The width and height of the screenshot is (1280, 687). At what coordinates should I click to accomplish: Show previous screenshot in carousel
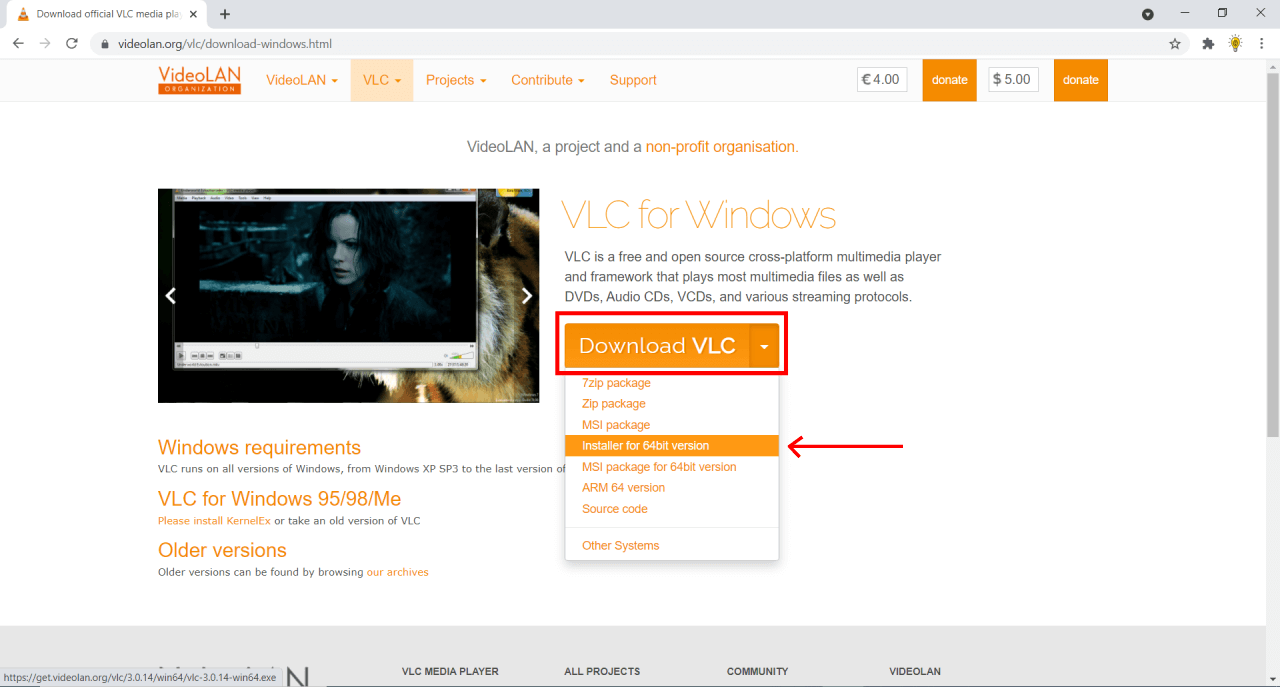click(171, 296)
